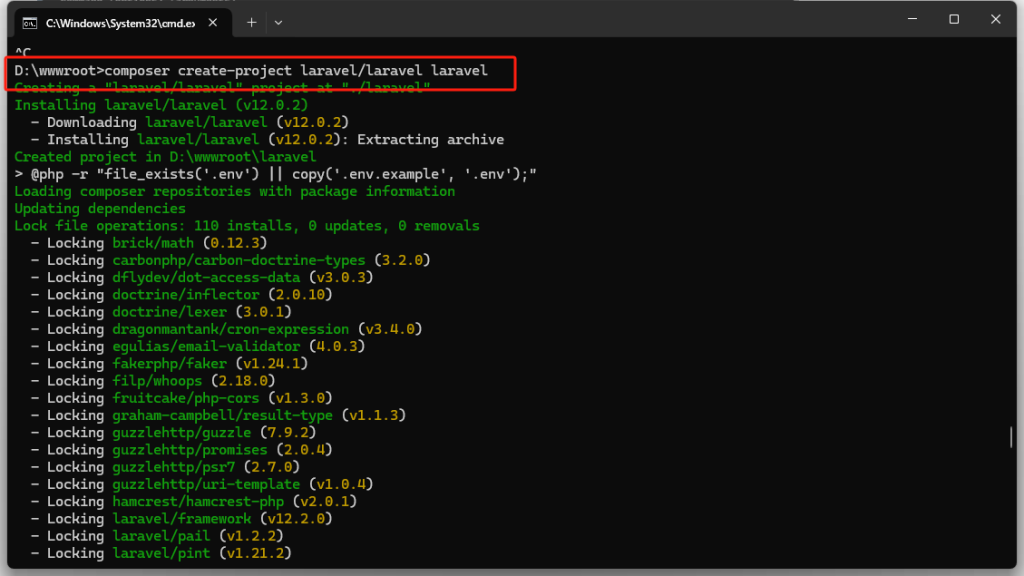Click version (v1.24.1) of fakerphp/faker
The height and width of the screenshot is (576, 1024).
[x=271, y=364]
